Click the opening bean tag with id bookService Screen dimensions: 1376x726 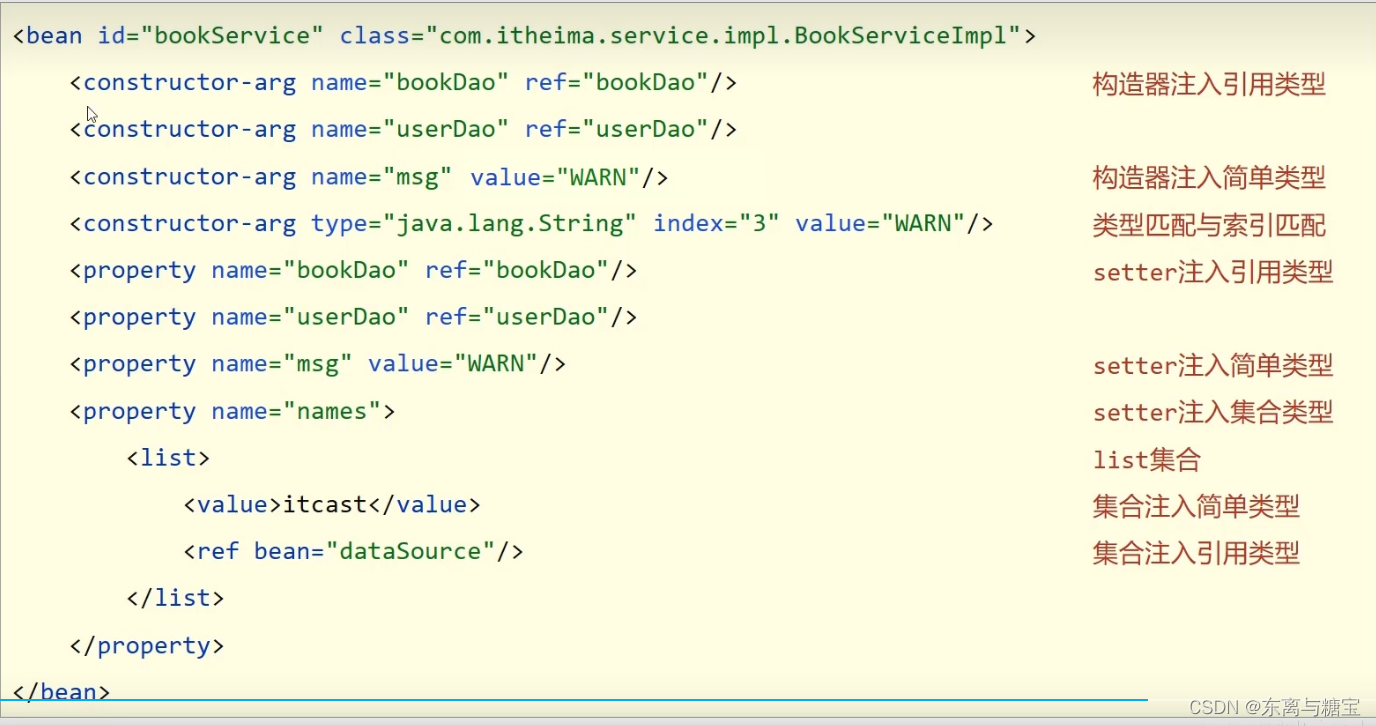click(x=524, y=36)
